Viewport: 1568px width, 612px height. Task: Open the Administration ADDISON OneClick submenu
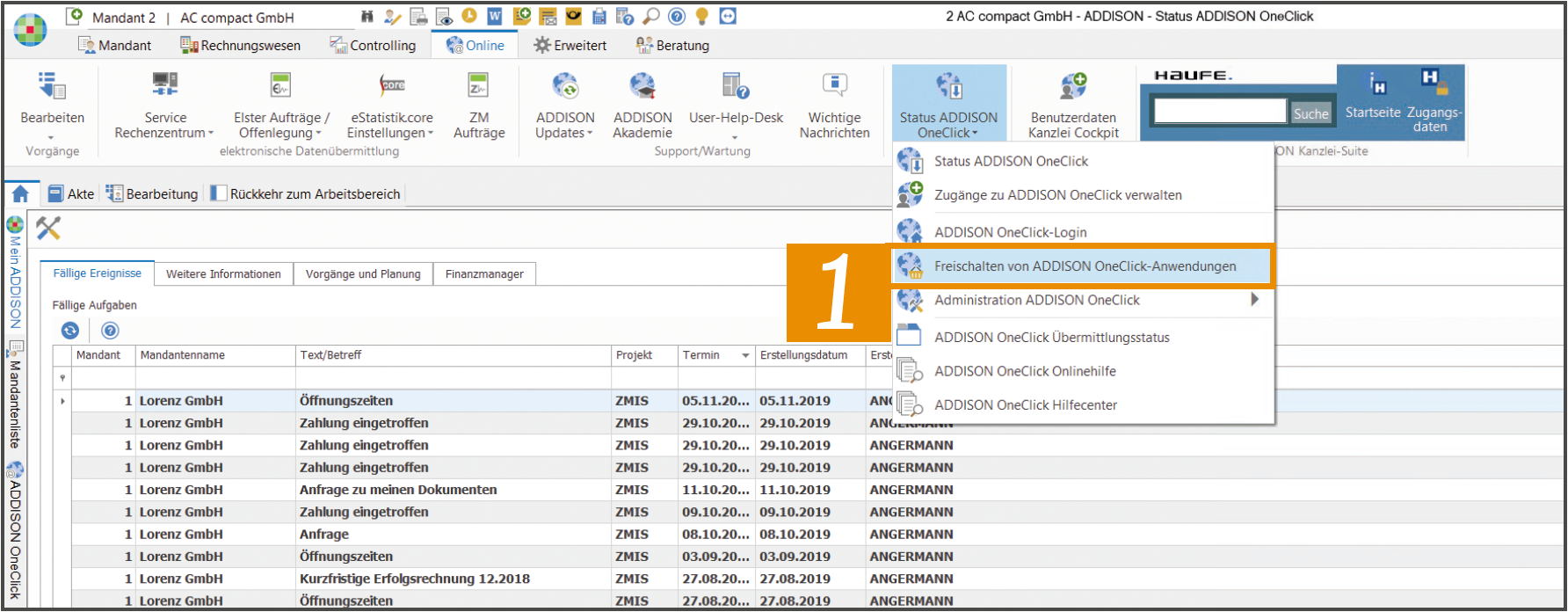coord(1084,300)
